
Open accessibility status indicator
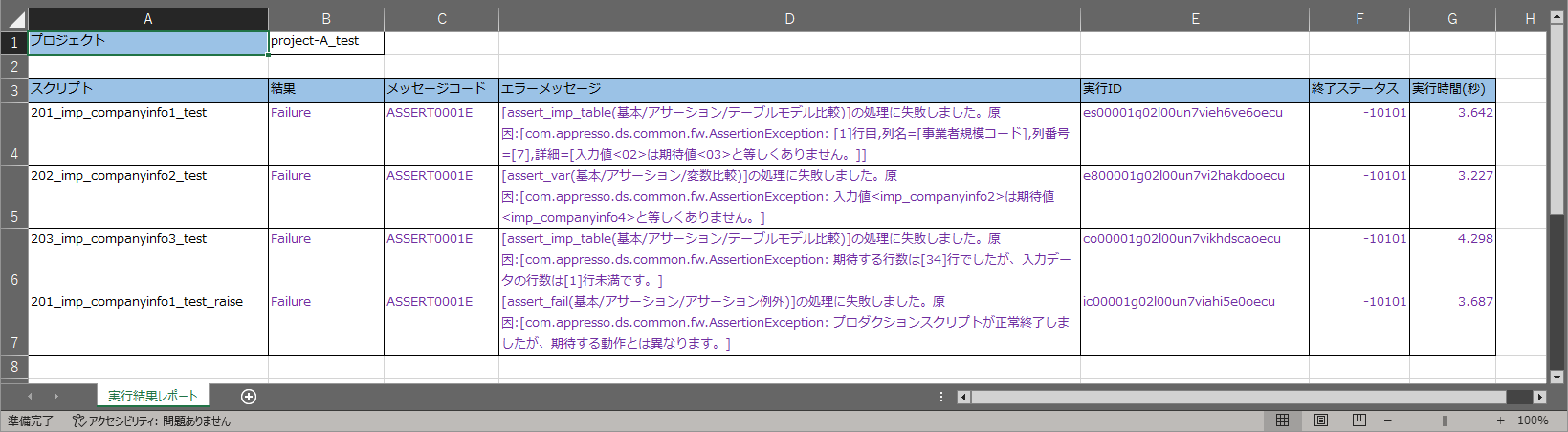click(151, 421)
